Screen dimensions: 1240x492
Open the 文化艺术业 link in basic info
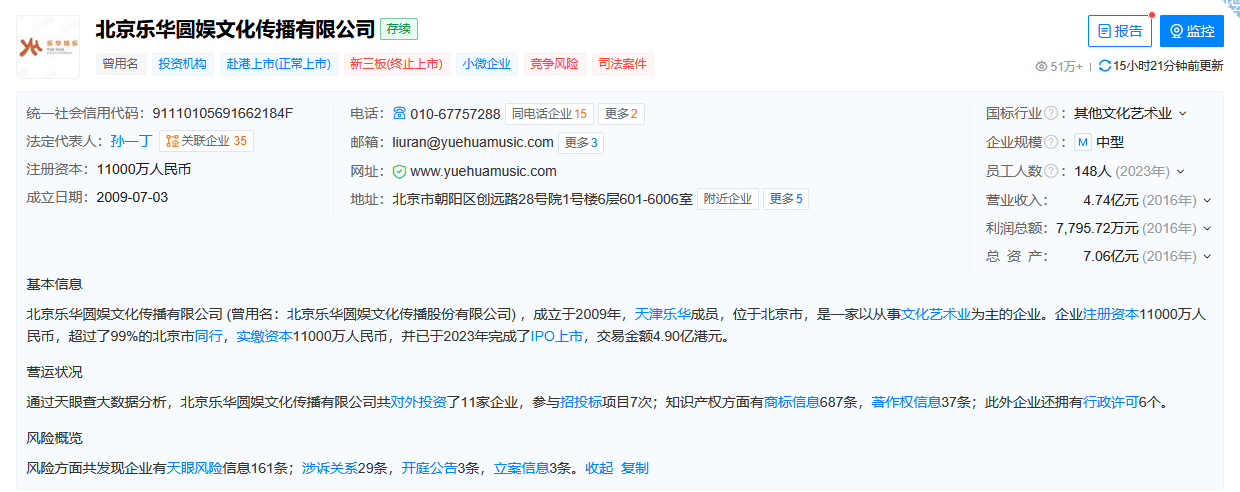[936, 313]
